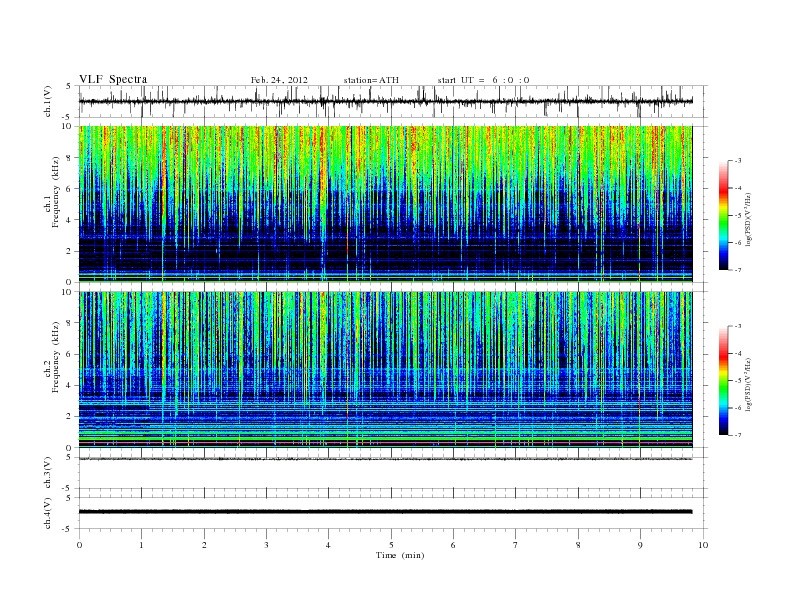Click time-axis tick label "9"
The image size is (792, 612).
pos(640,545)
